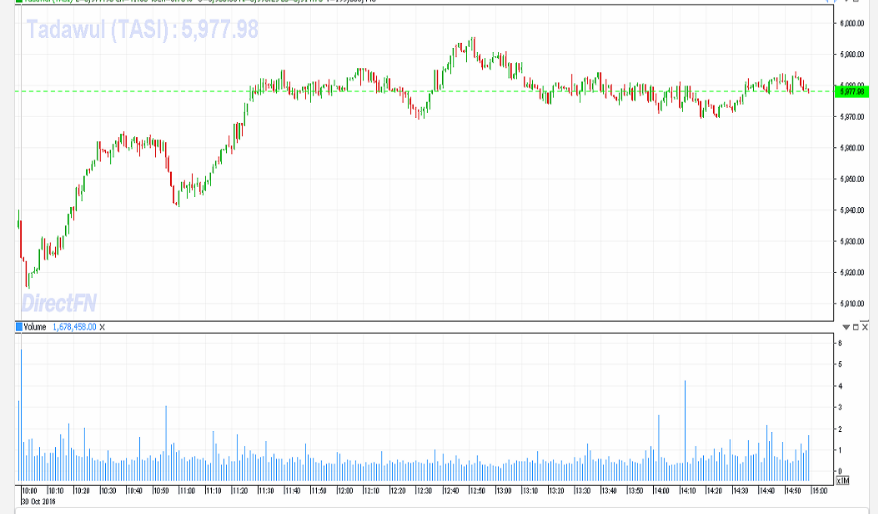Click the blue Volume color swatch
Screen dimensions: 878x514
(x=19, y=327)
